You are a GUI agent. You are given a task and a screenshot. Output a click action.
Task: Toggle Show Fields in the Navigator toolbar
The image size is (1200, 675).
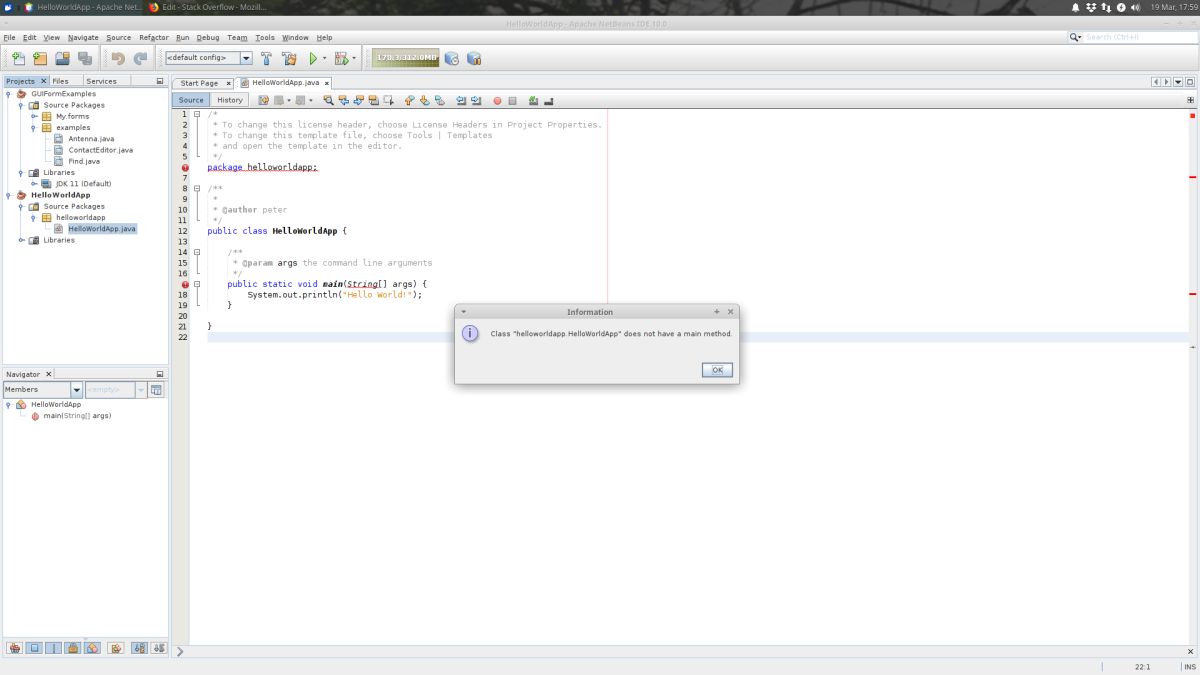[x=34, y=648]
